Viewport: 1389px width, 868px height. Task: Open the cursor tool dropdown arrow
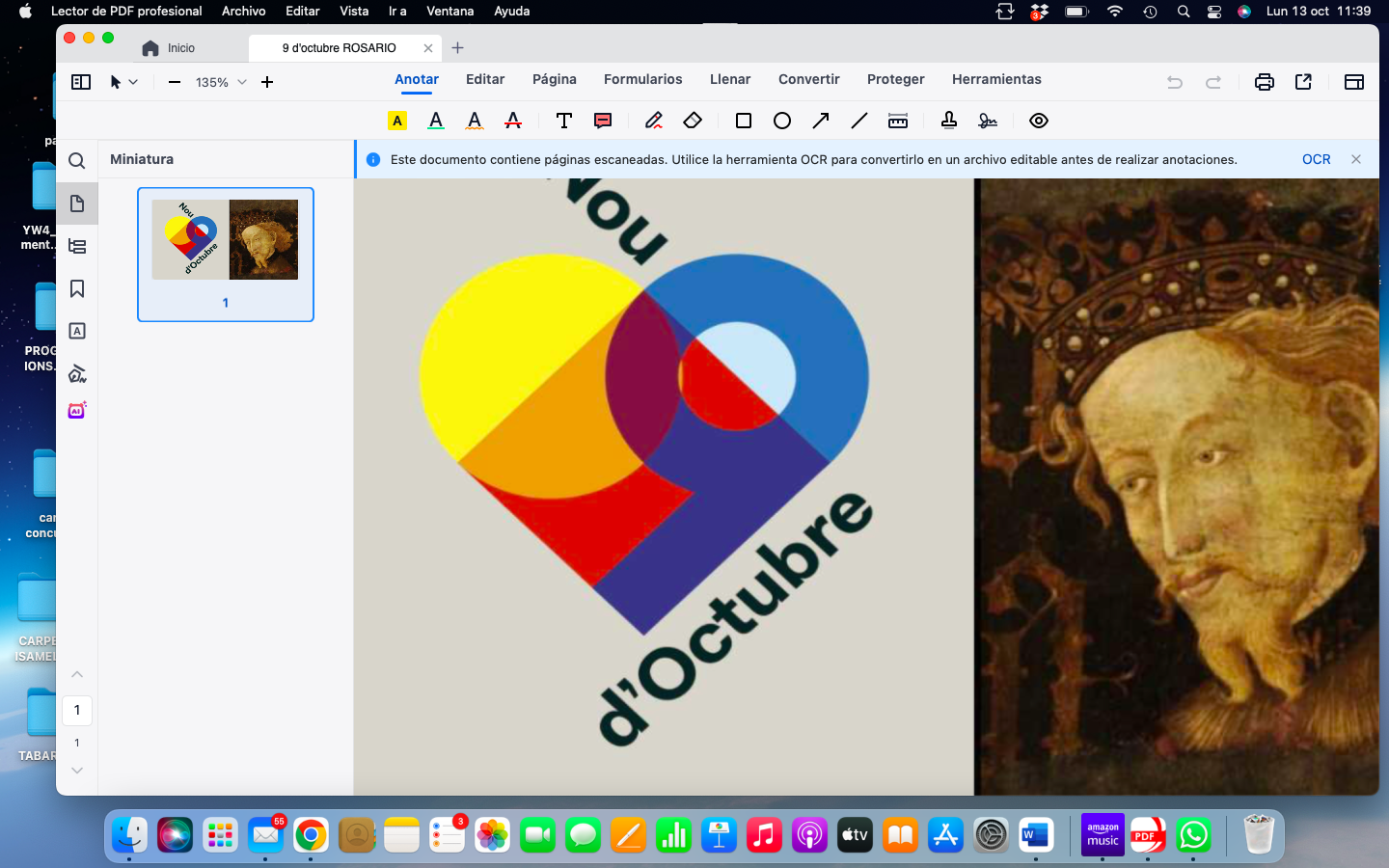[133, 82]
